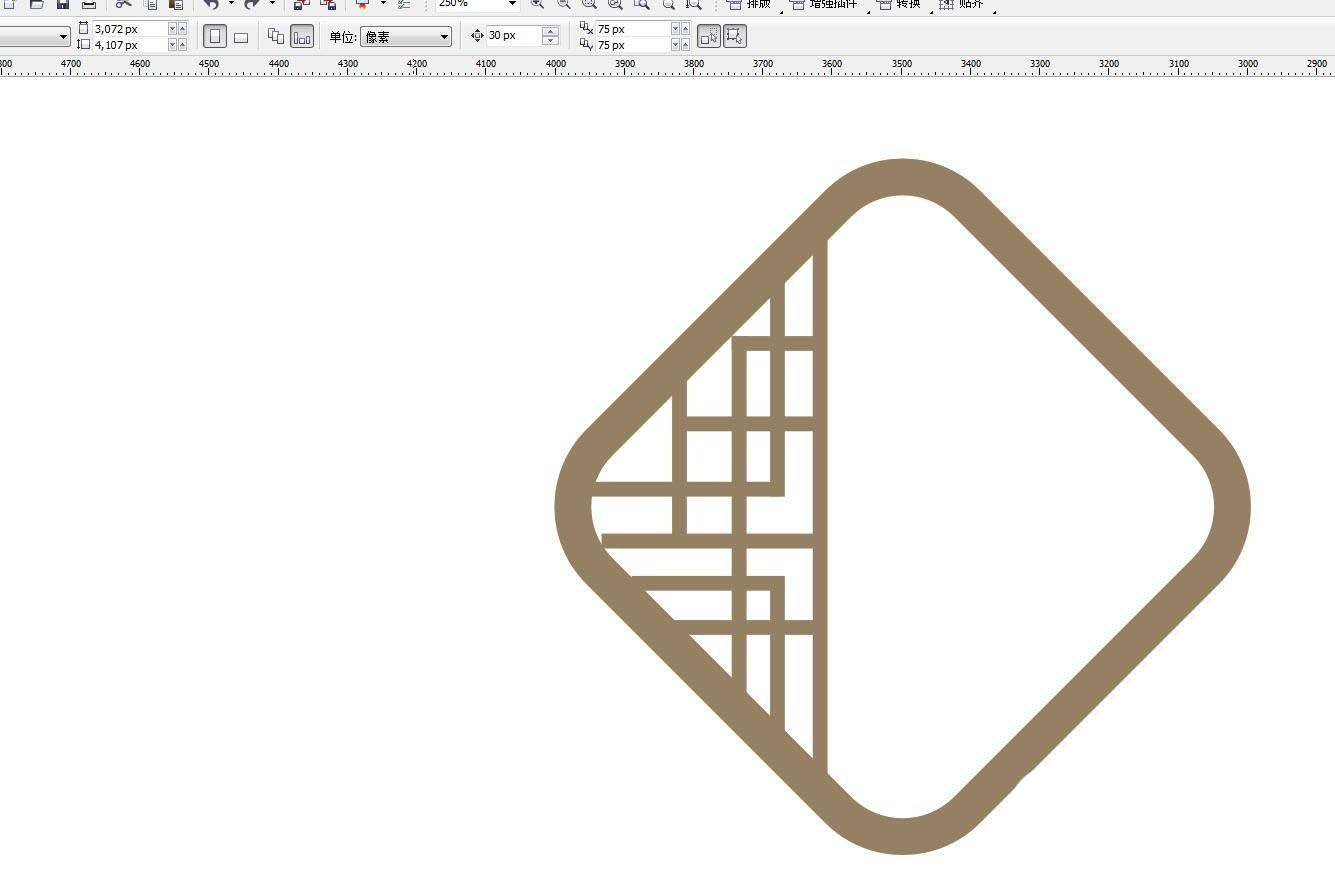Click the Redo arrow icon

tap(252, 4)
